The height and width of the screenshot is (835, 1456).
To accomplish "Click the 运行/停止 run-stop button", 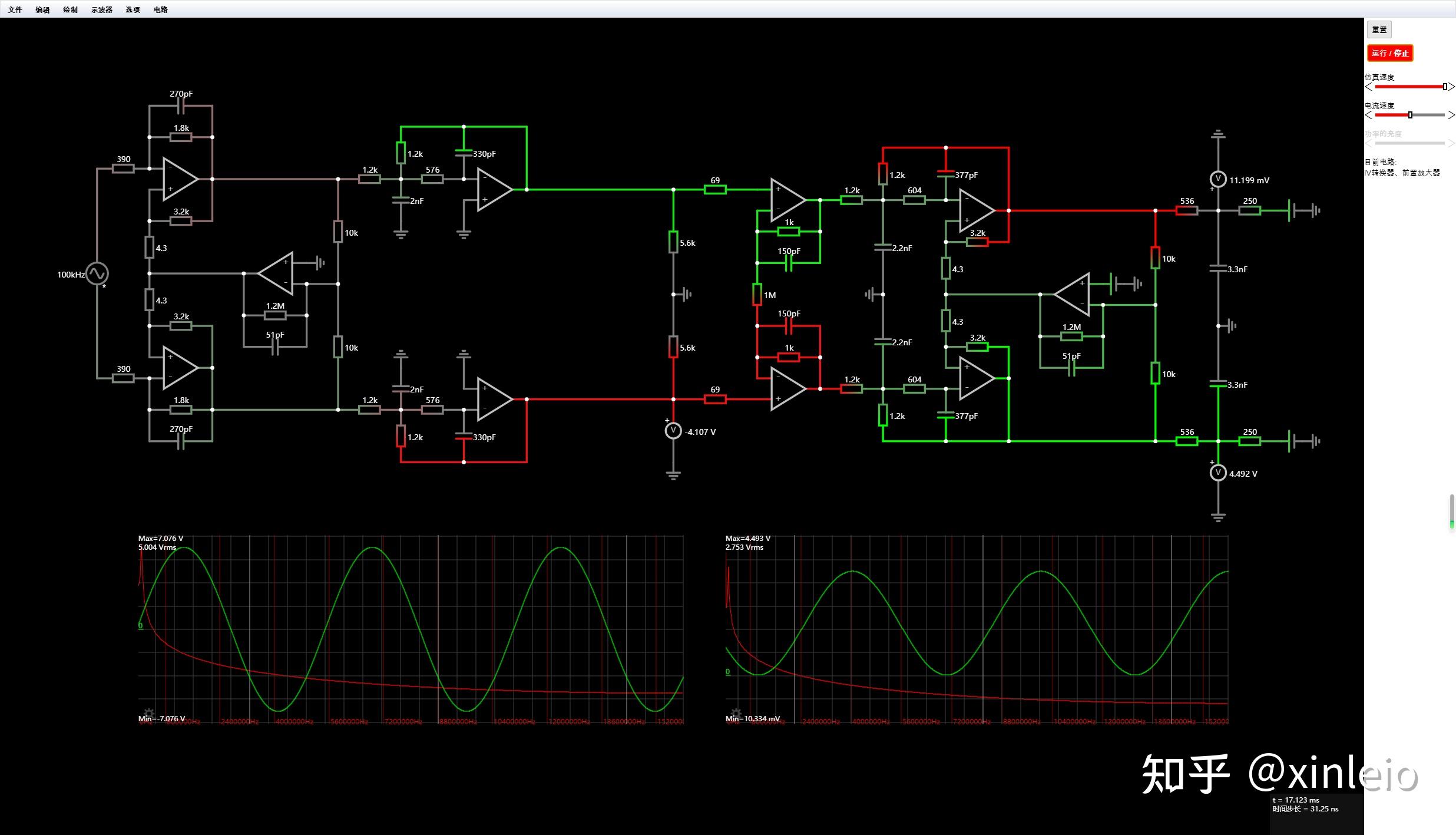I will tap(1389, 53).
